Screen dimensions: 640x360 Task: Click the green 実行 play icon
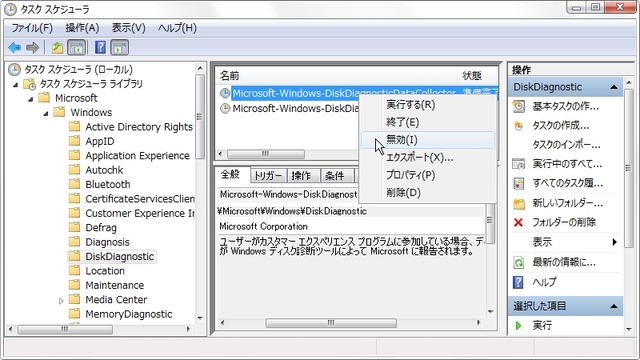(x=518, y=325)
